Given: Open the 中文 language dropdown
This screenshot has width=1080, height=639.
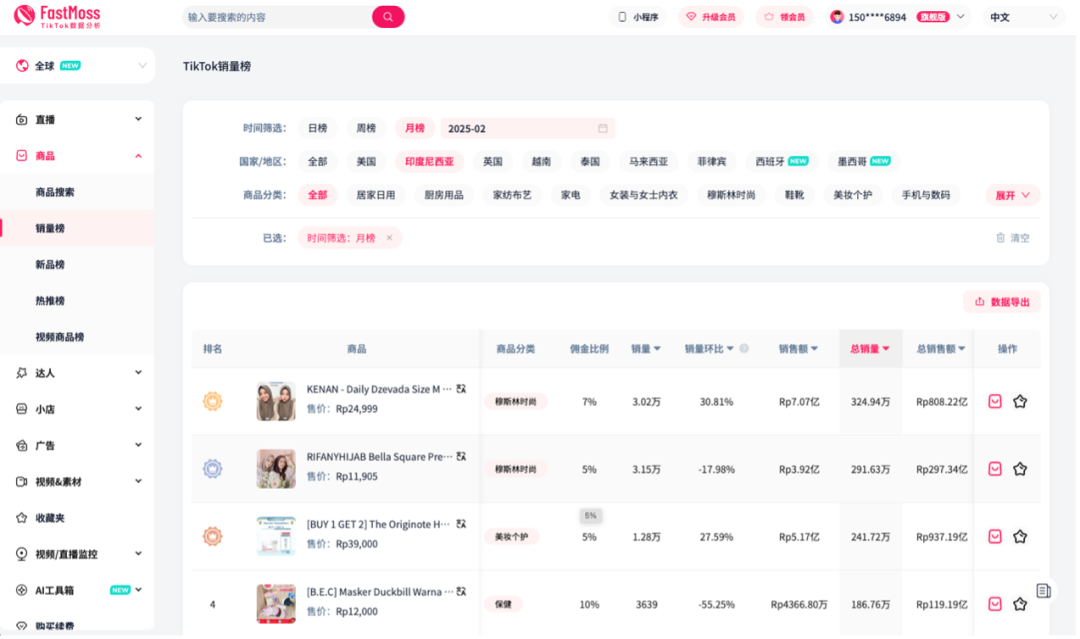Looking at the screenshot, I should click(1023, 17).
